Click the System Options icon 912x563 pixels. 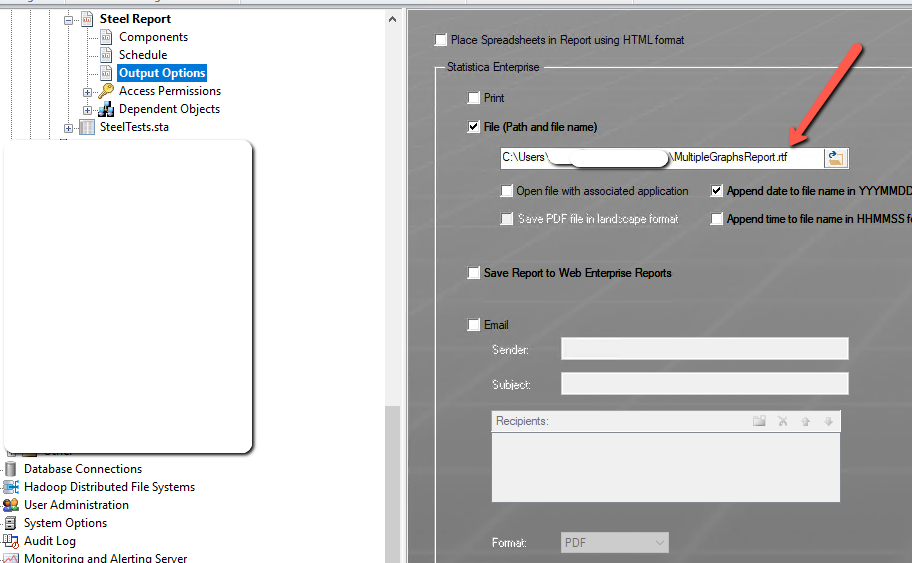[x=11, y=523]
